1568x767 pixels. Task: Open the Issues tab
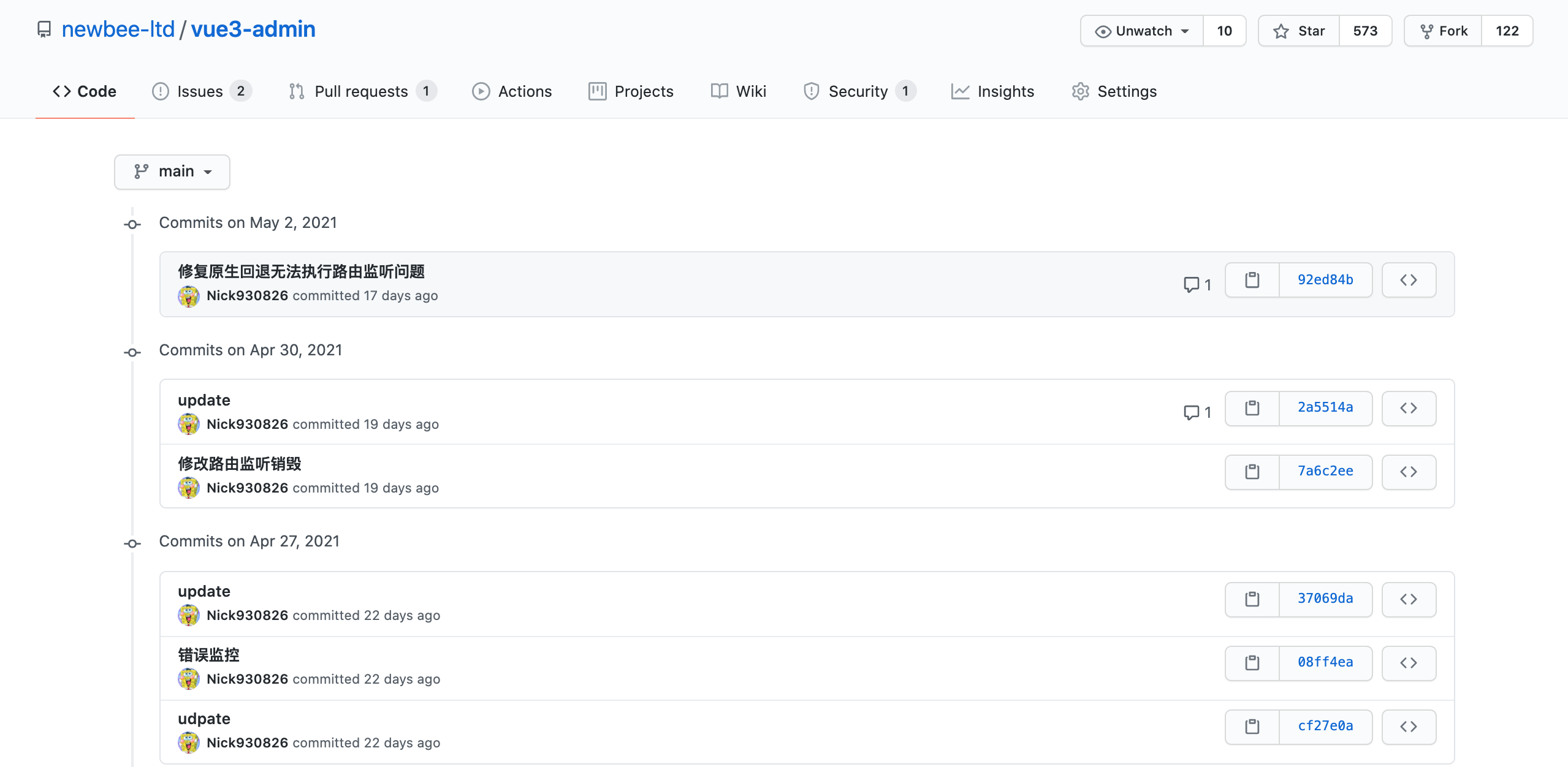point(202,91)
